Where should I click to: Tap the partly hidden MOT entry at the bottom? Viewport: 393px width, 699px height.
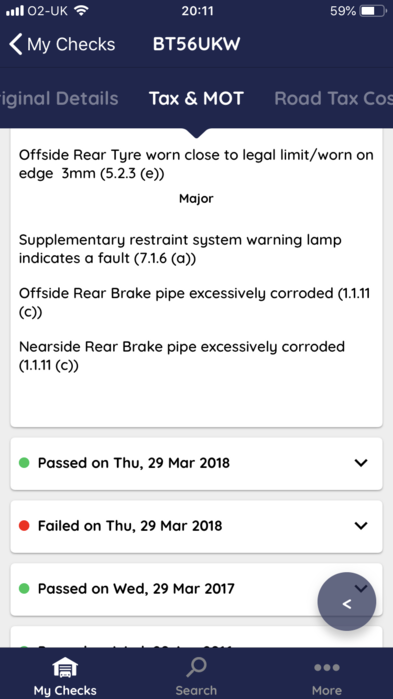[196, 637]
